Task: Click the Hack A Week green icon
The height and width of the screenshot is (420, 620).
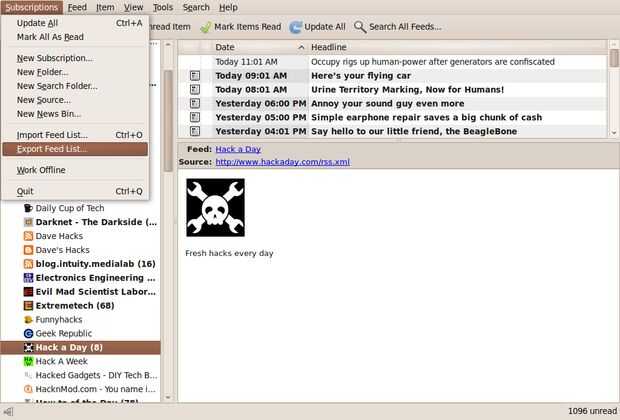Action: coord(28,361)
